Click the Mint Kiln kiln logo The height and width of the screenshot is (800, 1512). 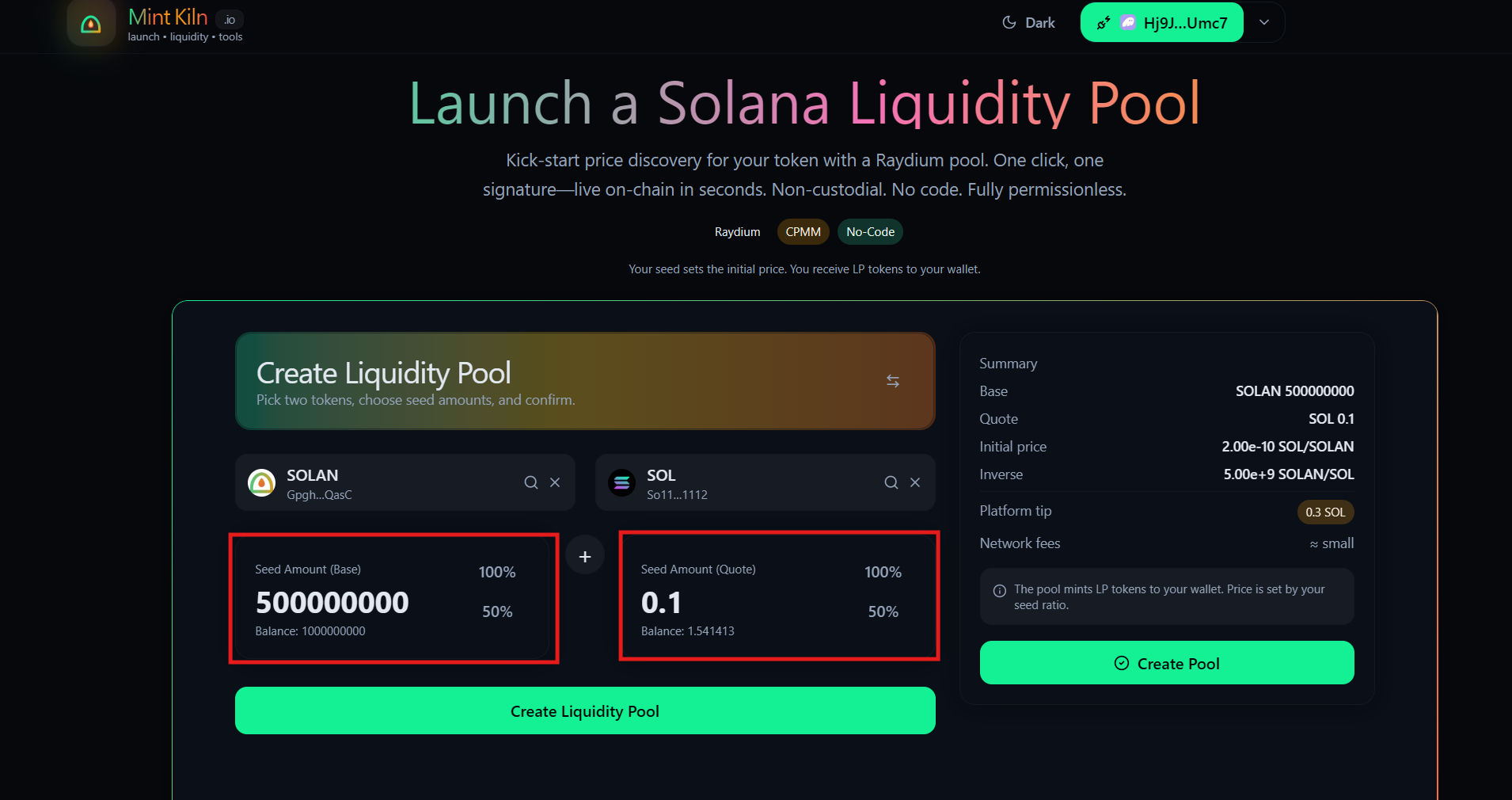[x=90, y=23]
